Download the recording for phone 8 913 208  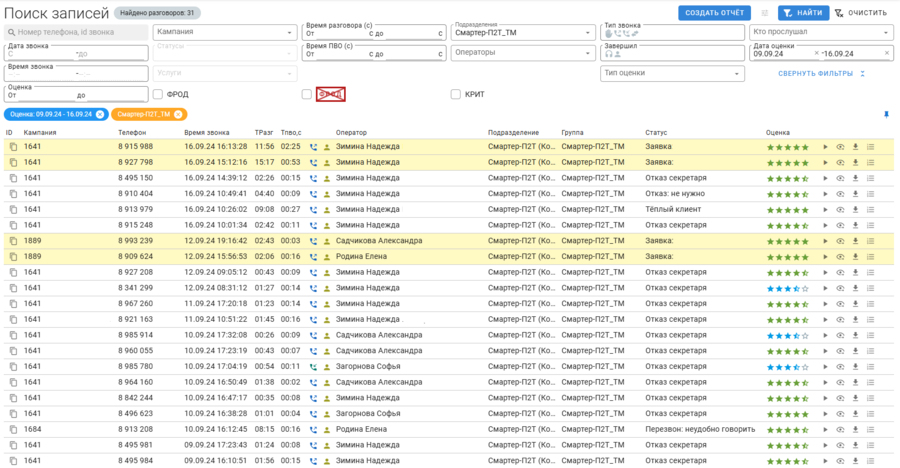pos(855,430)
